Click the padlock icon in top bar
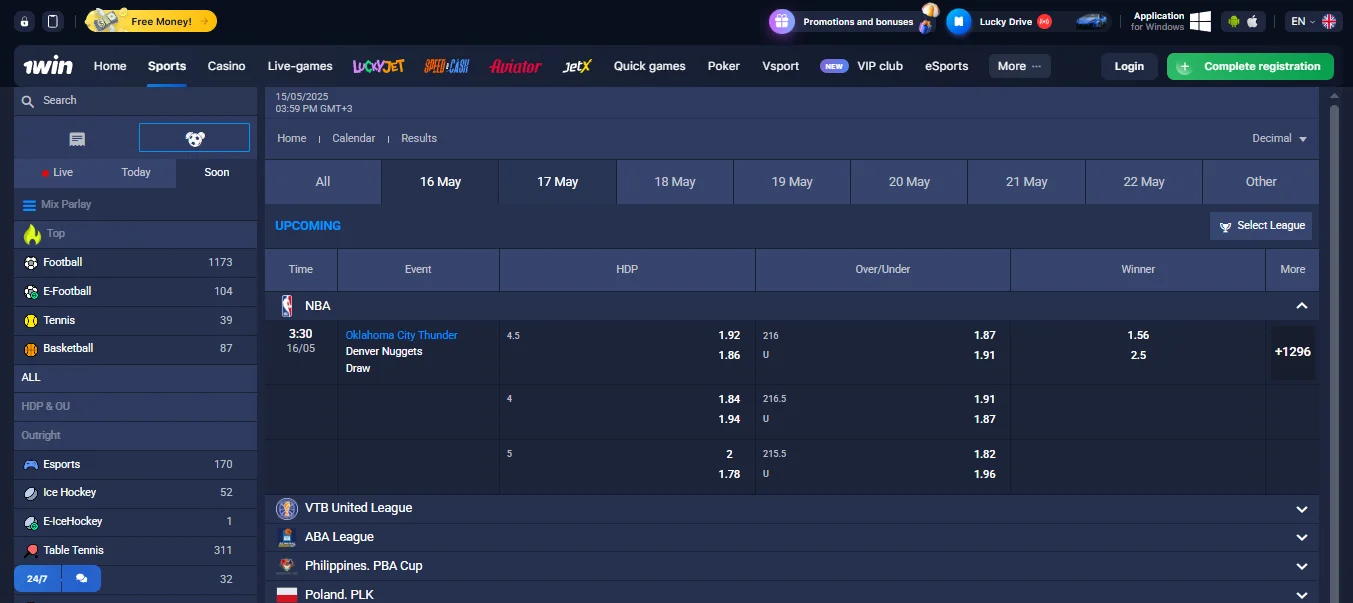 (25, 21)
